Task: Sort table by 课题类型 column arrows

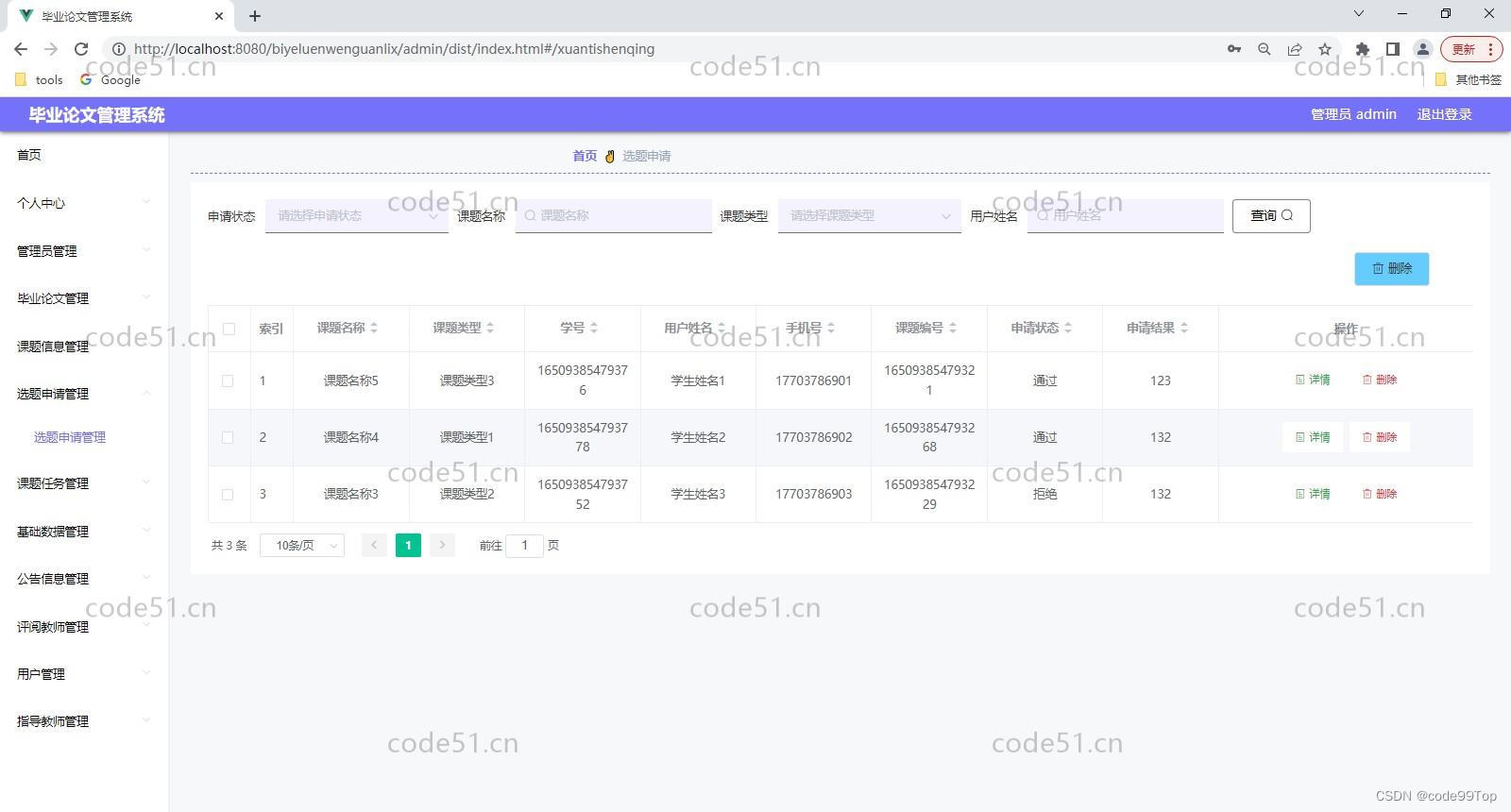Action: click(490, 329)
